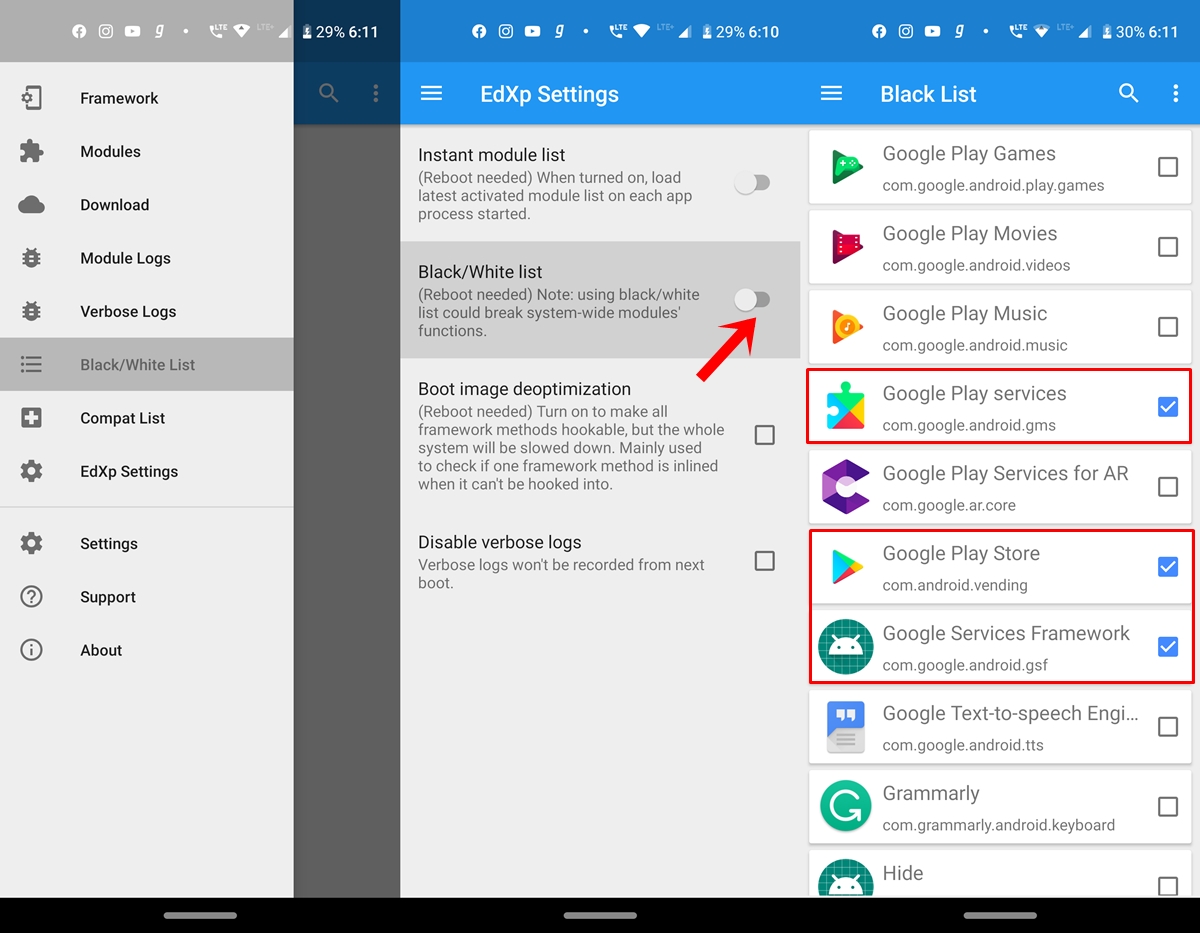Tap the Hide app Android icon
This screenshot has width=1200, height=933.
pos(846,880)
